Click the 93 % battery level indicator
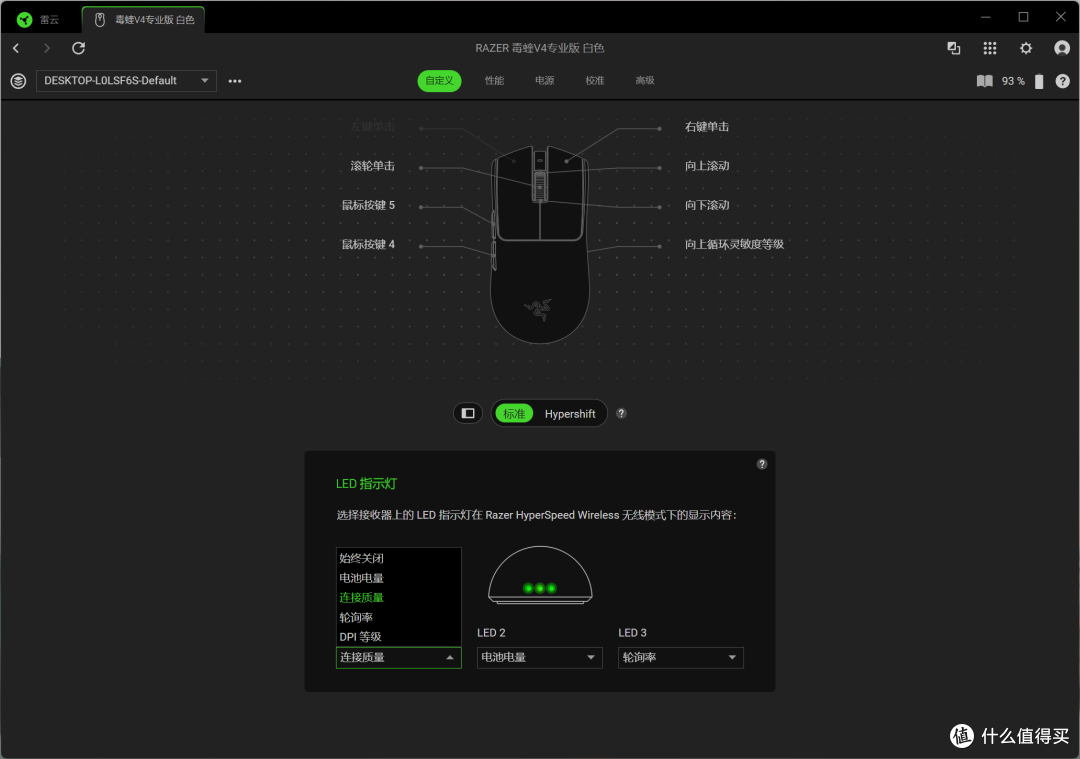The width and height of the screenshot is (1080, 759). pyautogui.click(x=1012, y=81)
